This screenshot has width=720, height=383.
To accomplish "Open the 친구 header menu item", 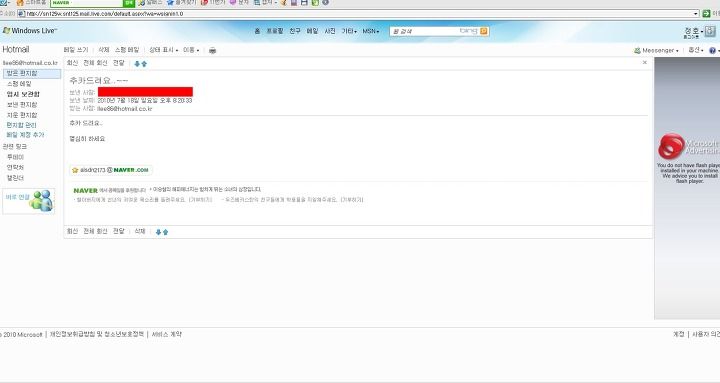I will (295, 31).
